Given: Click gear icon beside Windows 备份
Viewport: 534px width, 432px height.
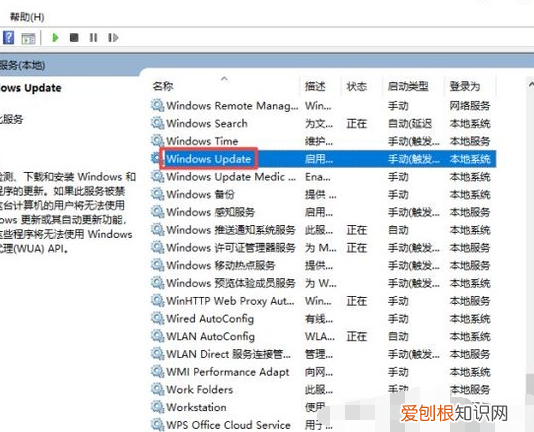Looking at the screenshot, I should (x=157, y=194).
